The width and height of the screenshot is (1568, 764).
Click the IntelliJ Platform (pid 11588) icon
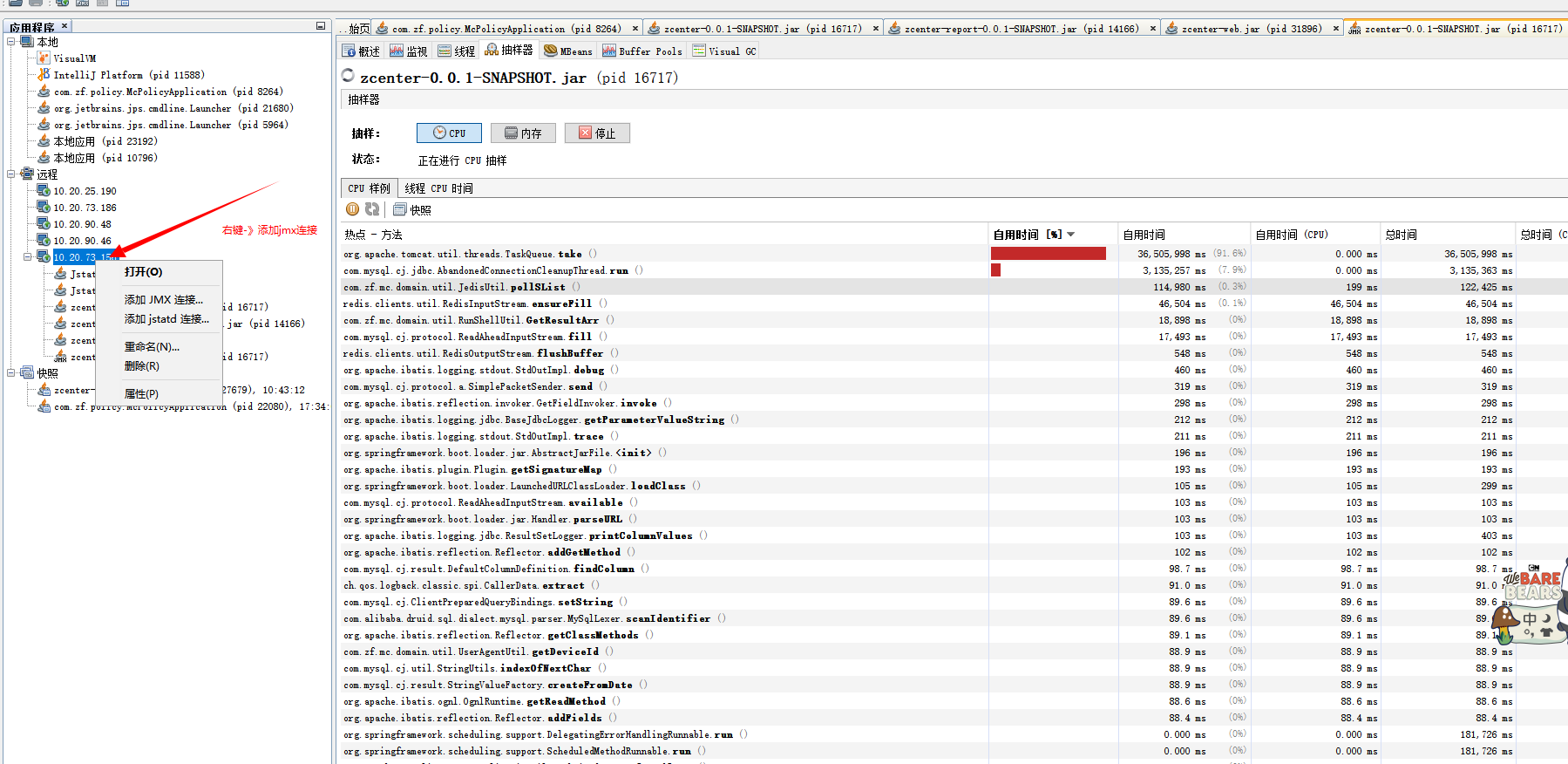(x=44, y=75)
